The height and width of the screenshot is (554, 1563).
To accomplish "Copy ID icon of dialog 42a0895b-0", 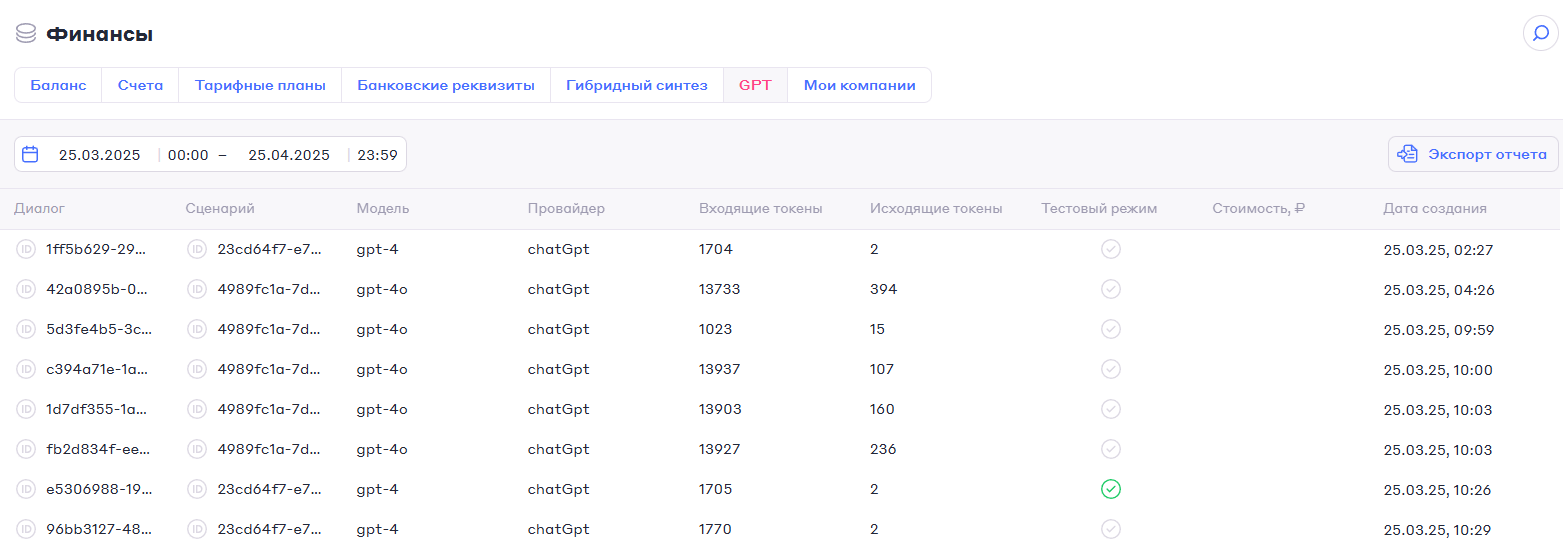I will 26,289.
